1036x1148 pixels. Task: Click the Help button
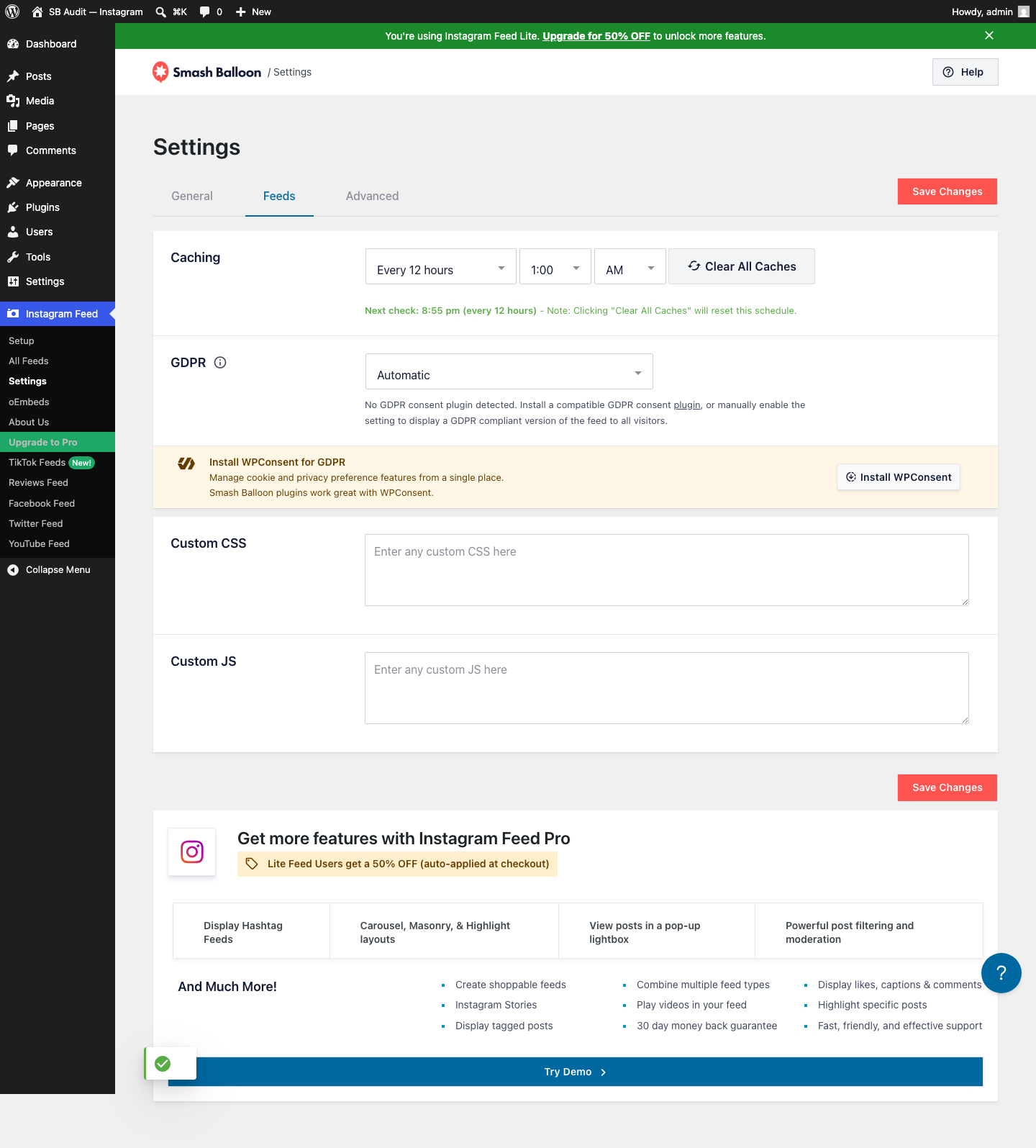965,72
